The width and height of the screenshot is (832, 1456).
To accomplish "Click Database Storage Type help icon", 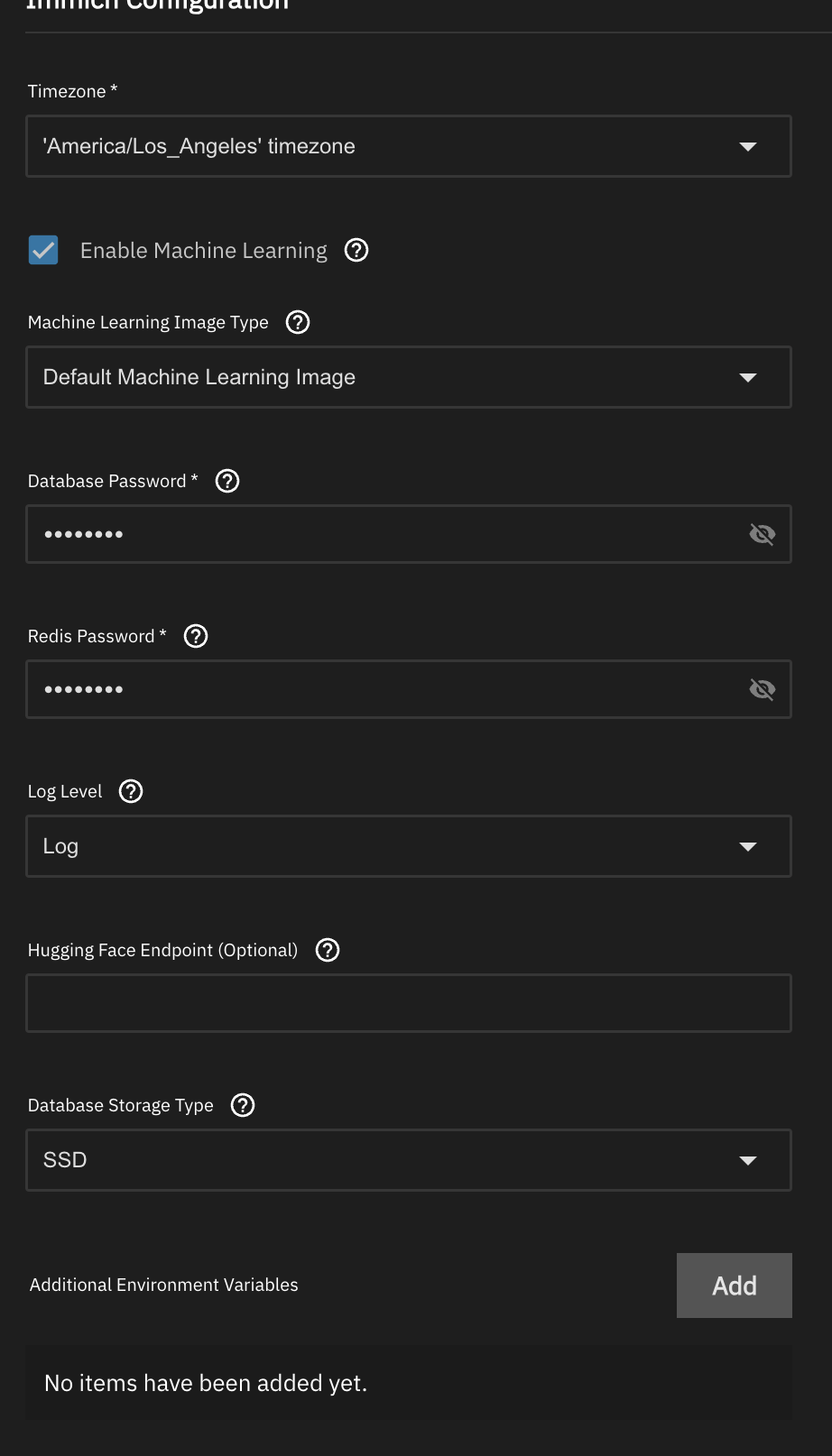I will 243,1105.
